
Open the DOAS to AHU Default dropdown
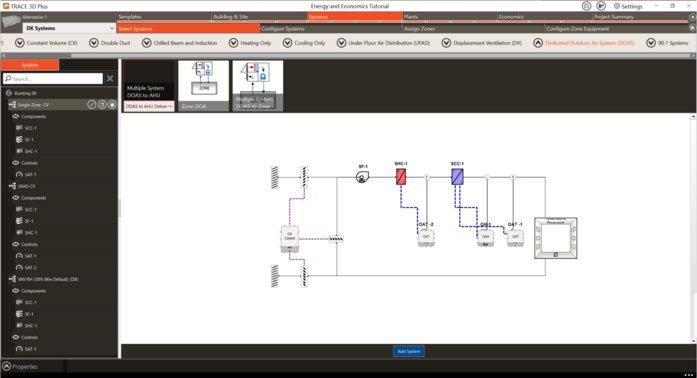coord(149,106)
